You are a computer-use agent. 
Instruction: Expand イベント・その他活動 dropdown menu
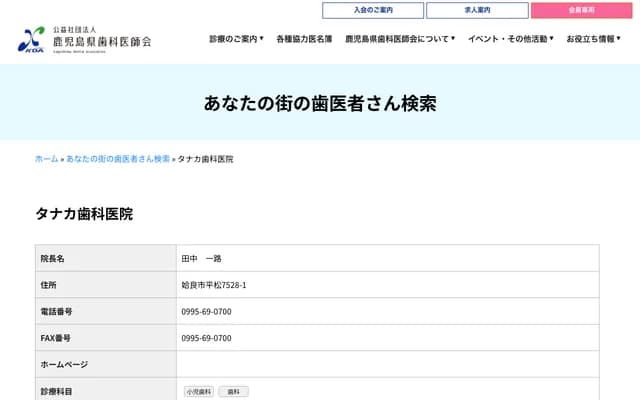(x=510, y=39)
